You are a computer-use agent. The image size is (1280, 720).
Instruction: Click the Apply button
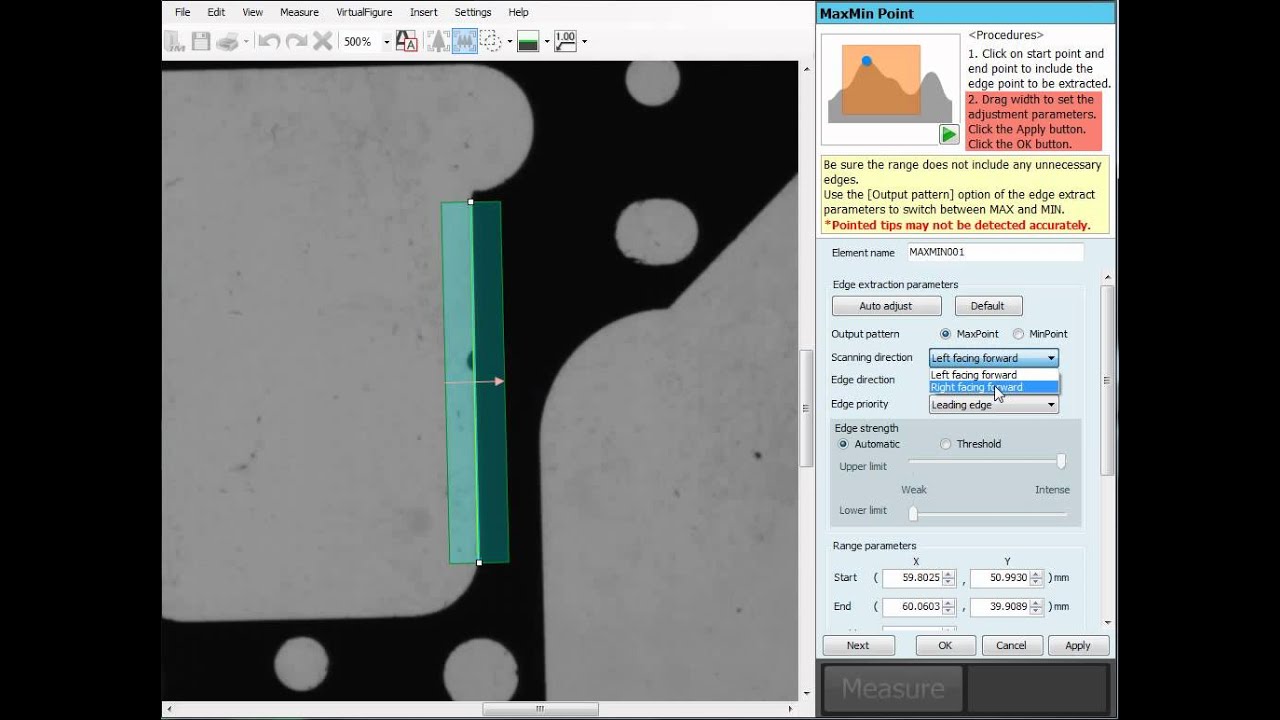pos(1077,645)
